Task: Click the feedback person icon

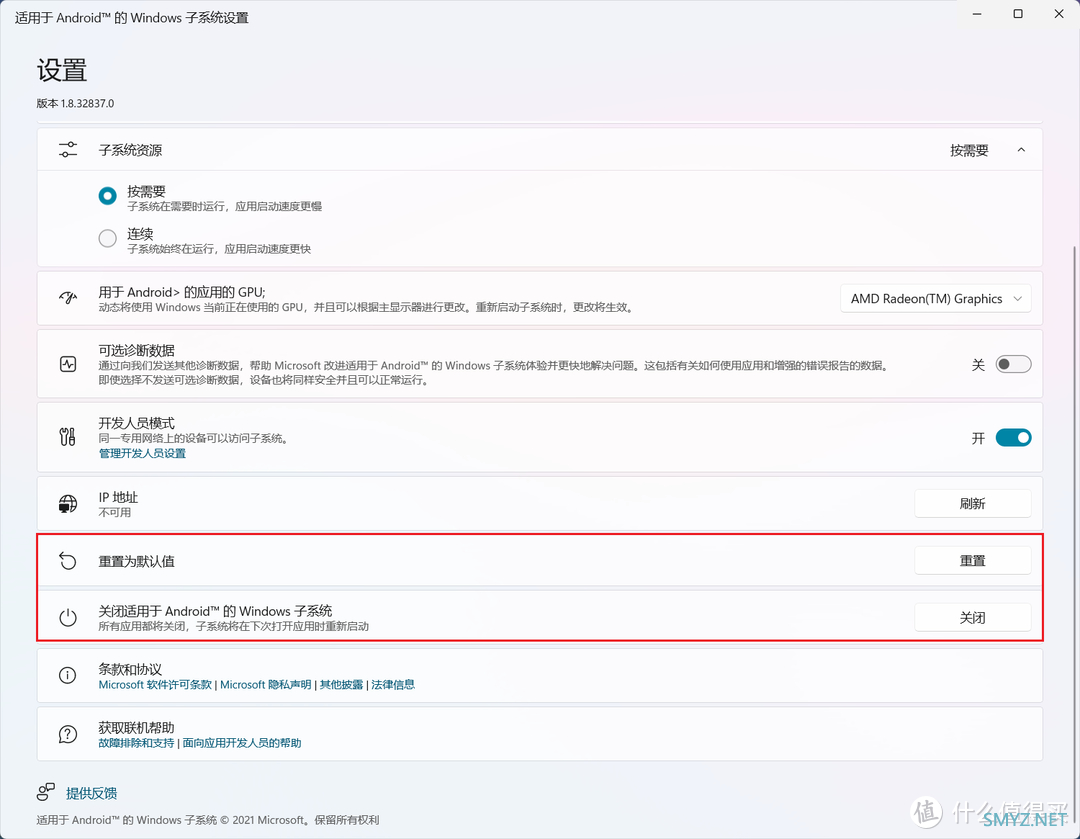Action: click(45, 792)
